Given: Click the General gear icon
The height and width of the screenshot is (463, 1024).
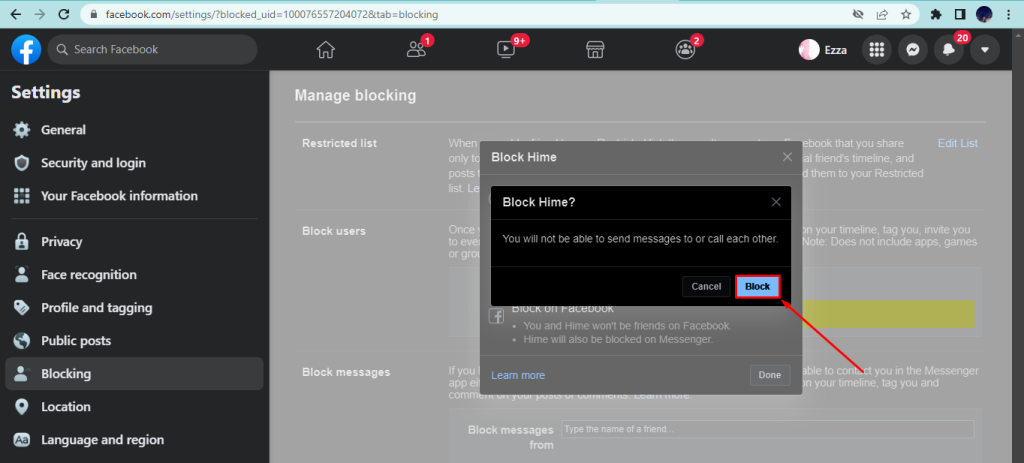Looking at the screenshot, I should point(22,130).
